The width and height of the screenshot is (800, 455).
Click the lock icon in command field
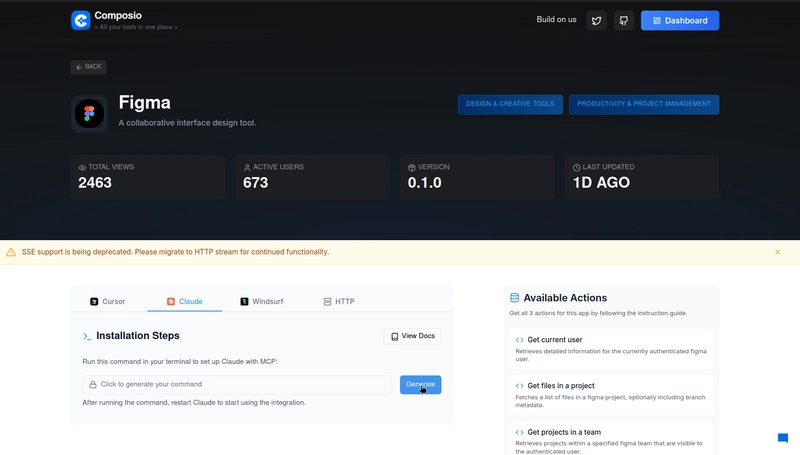tap(93, 385)
